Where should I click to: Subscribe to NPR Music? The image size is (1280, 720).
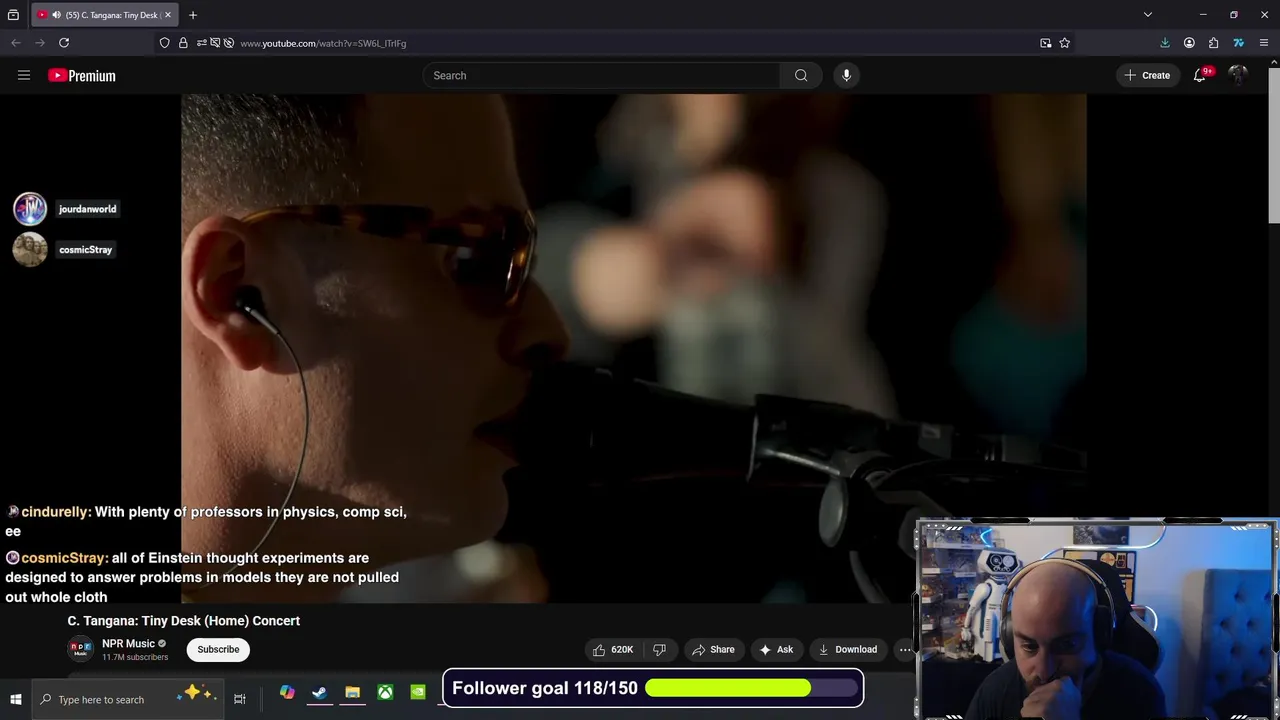(218, 650)
